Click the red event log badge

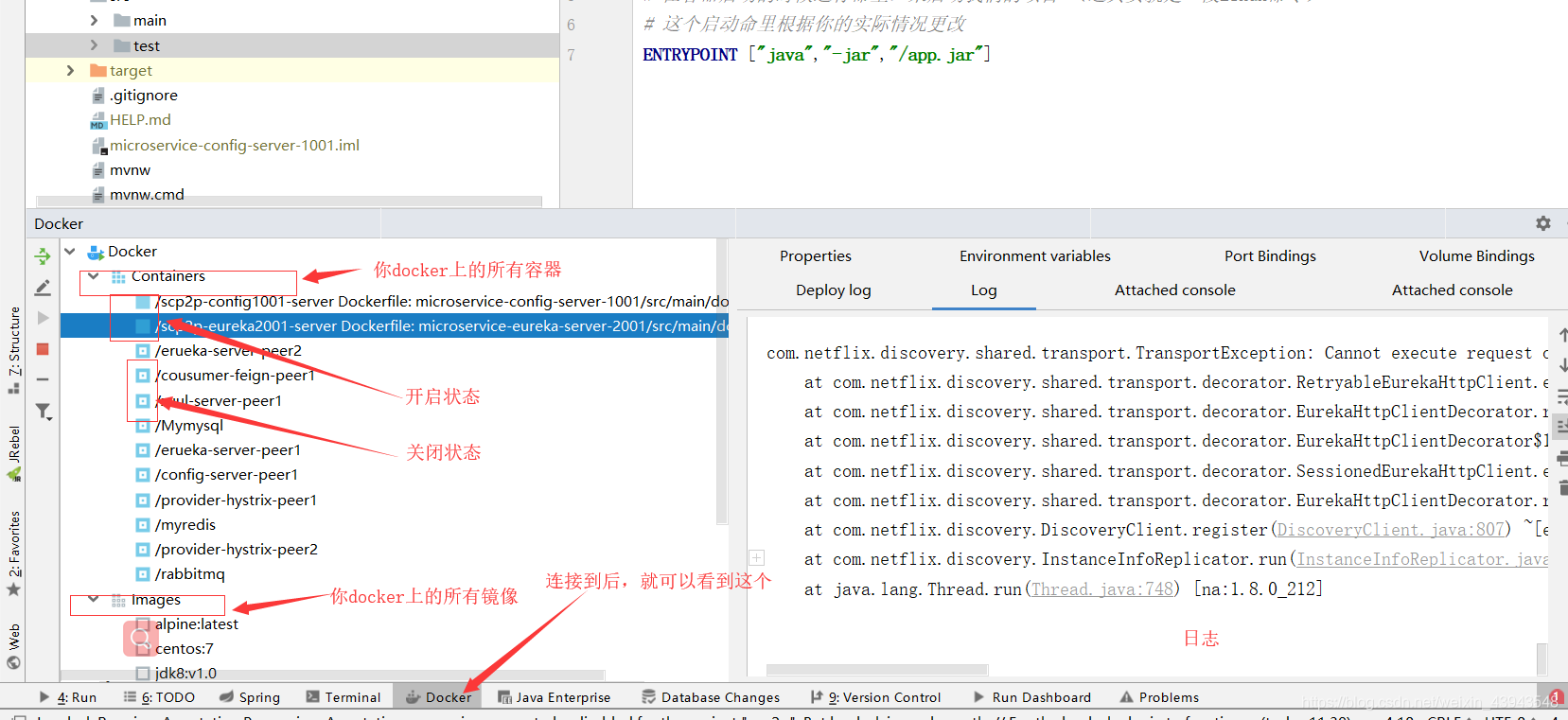(x=1557, y=697)
